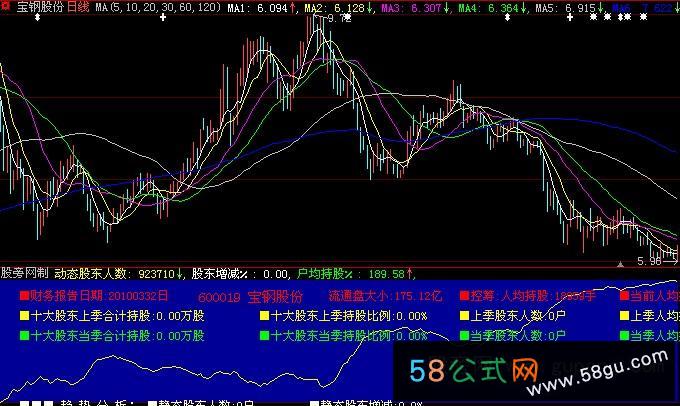
Task: Click the MA5: 6.915 value
Action: [x=569, y=8]
